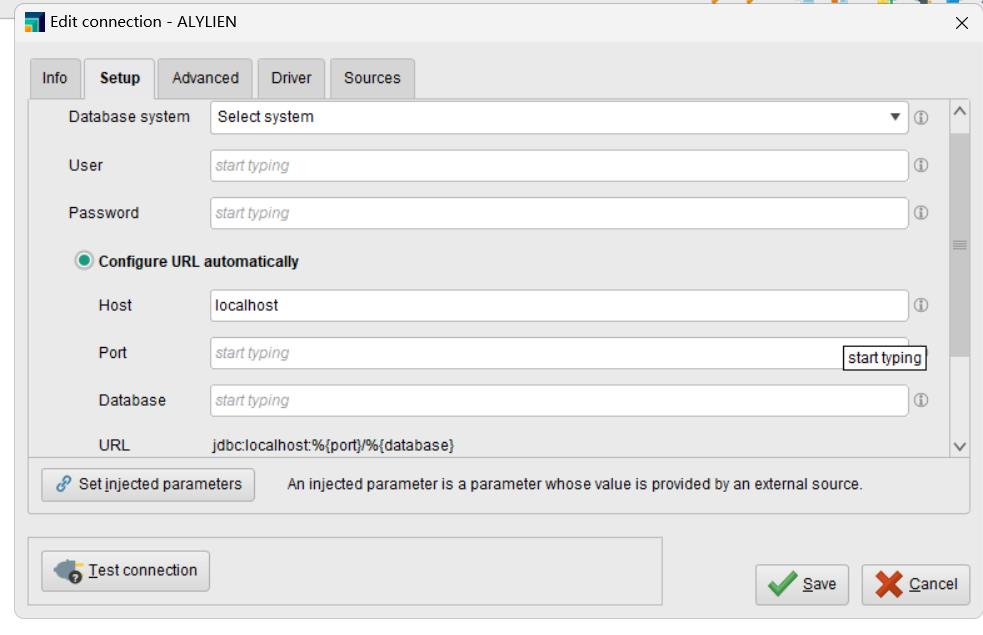Viewport: 983px width, 635px height.
Task: Click info icon next to Password field
Action: tap(920, 213)
